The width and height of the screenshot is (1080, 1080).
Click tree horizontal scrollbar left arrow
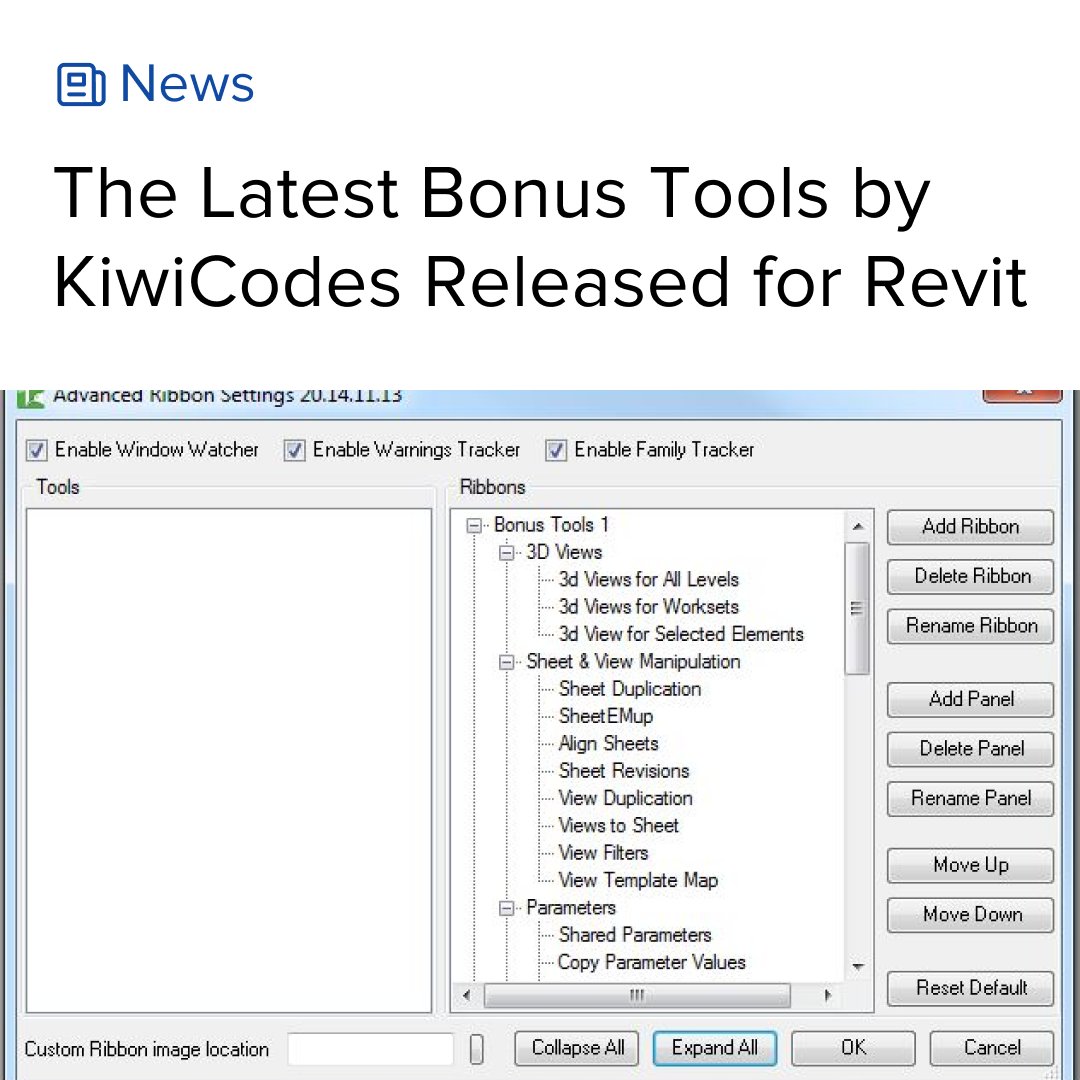click(x=467, y=995)
